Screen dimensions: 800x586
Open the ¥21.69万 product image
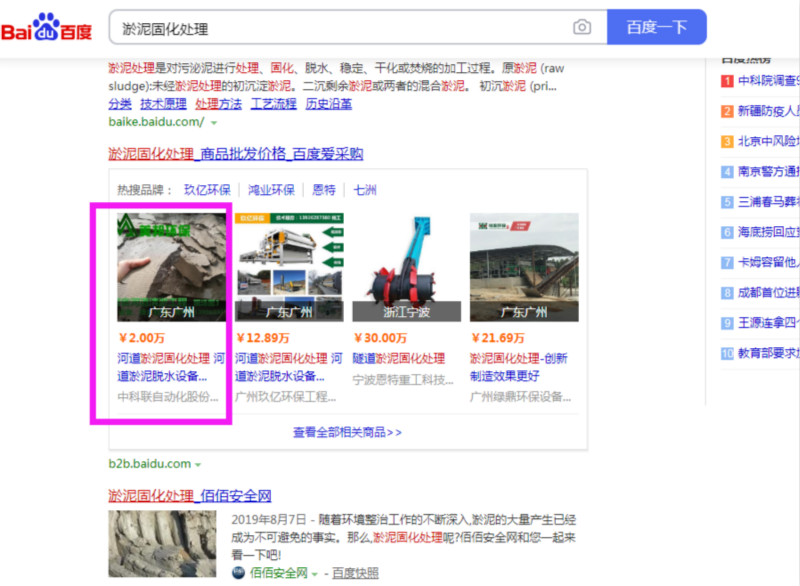pyautogui.click(x=524, y=267)
